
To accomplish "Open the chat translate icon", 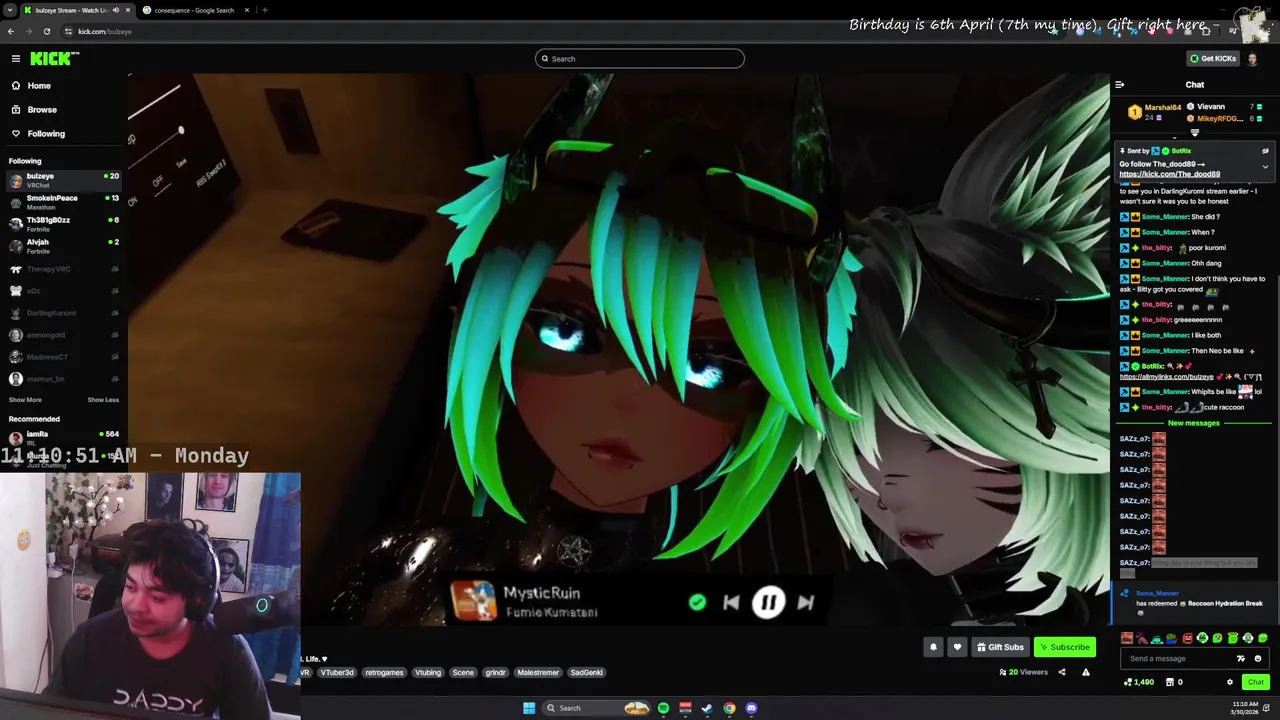I will pyautogui.click(x=1241, y=659).
